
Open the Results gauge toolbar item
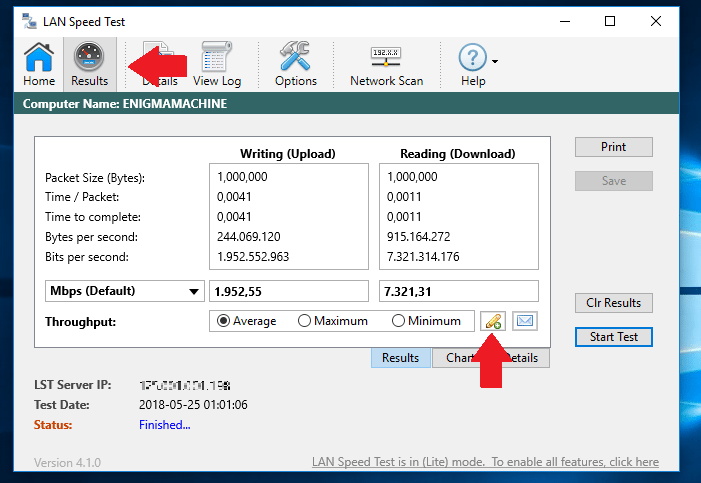(89, 64)
